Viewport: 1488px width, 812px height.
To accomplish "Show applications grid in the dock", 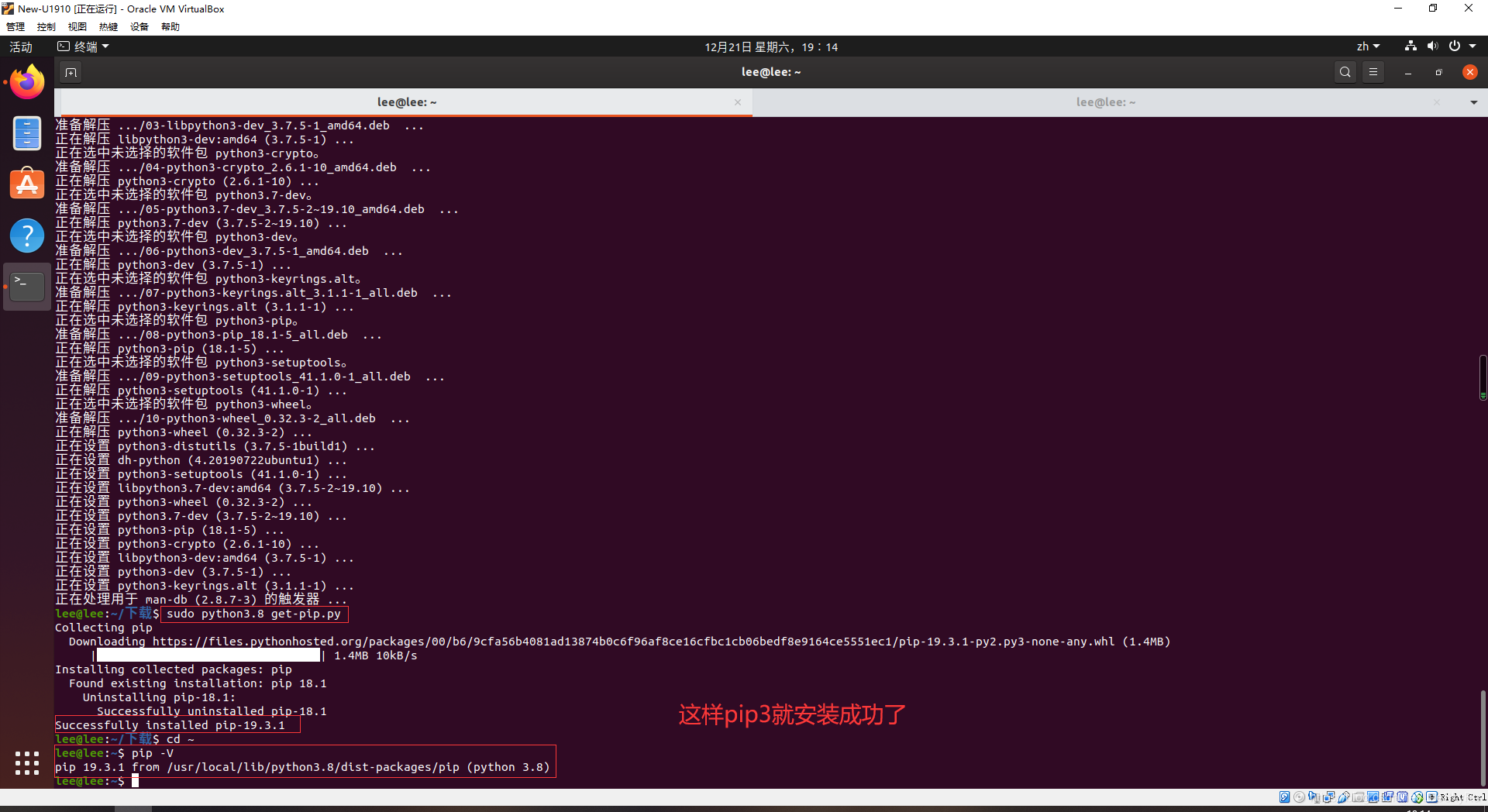I will click(x=27, y=763).
